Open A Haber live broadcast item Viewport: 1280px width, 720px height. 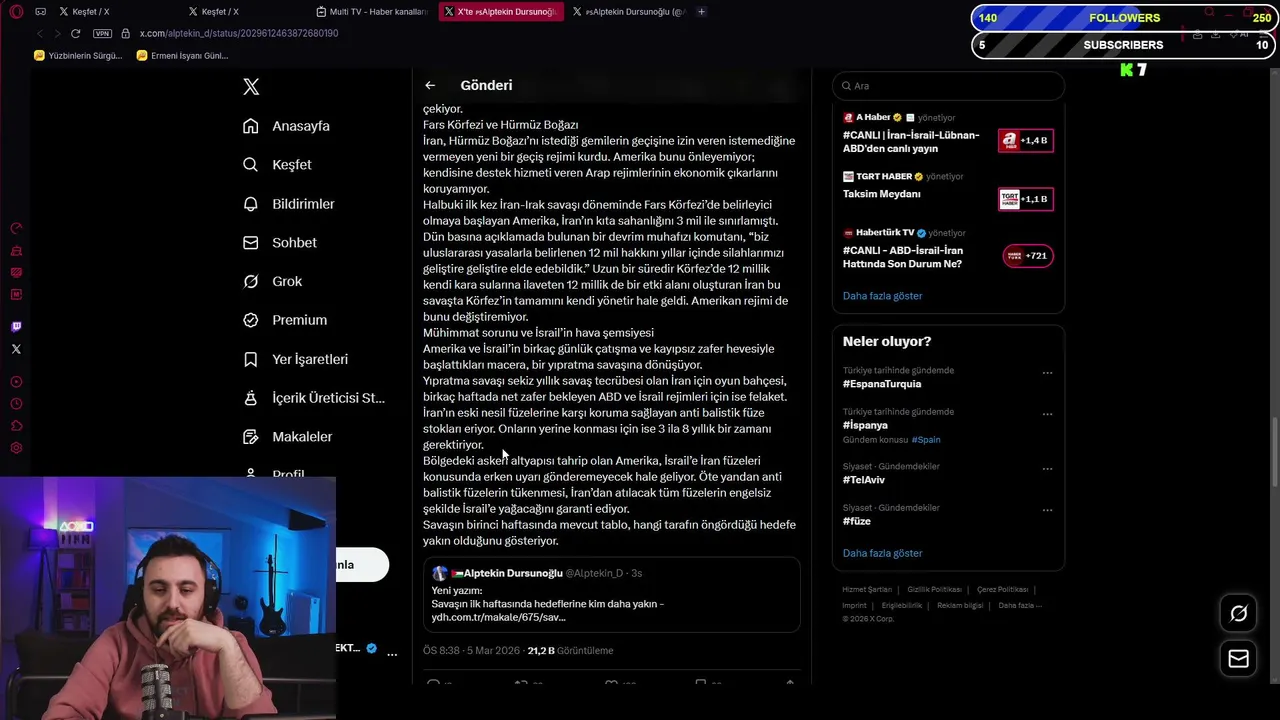tap(948, 133)
